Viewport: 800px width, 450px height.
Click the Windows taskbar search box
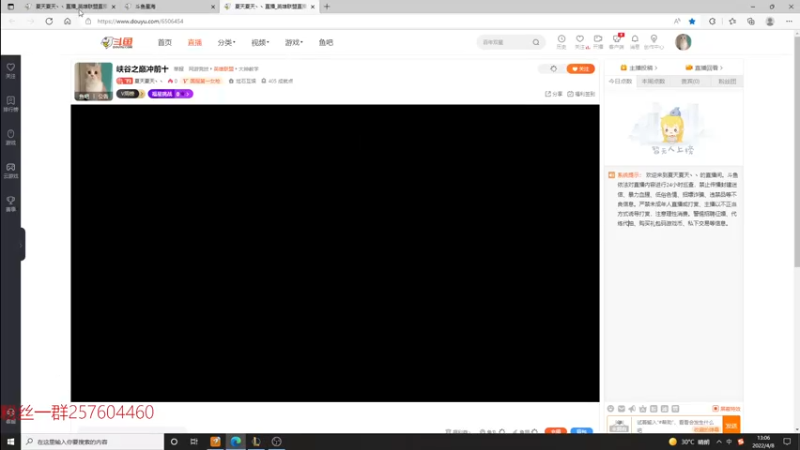click(x=92, y=442)
